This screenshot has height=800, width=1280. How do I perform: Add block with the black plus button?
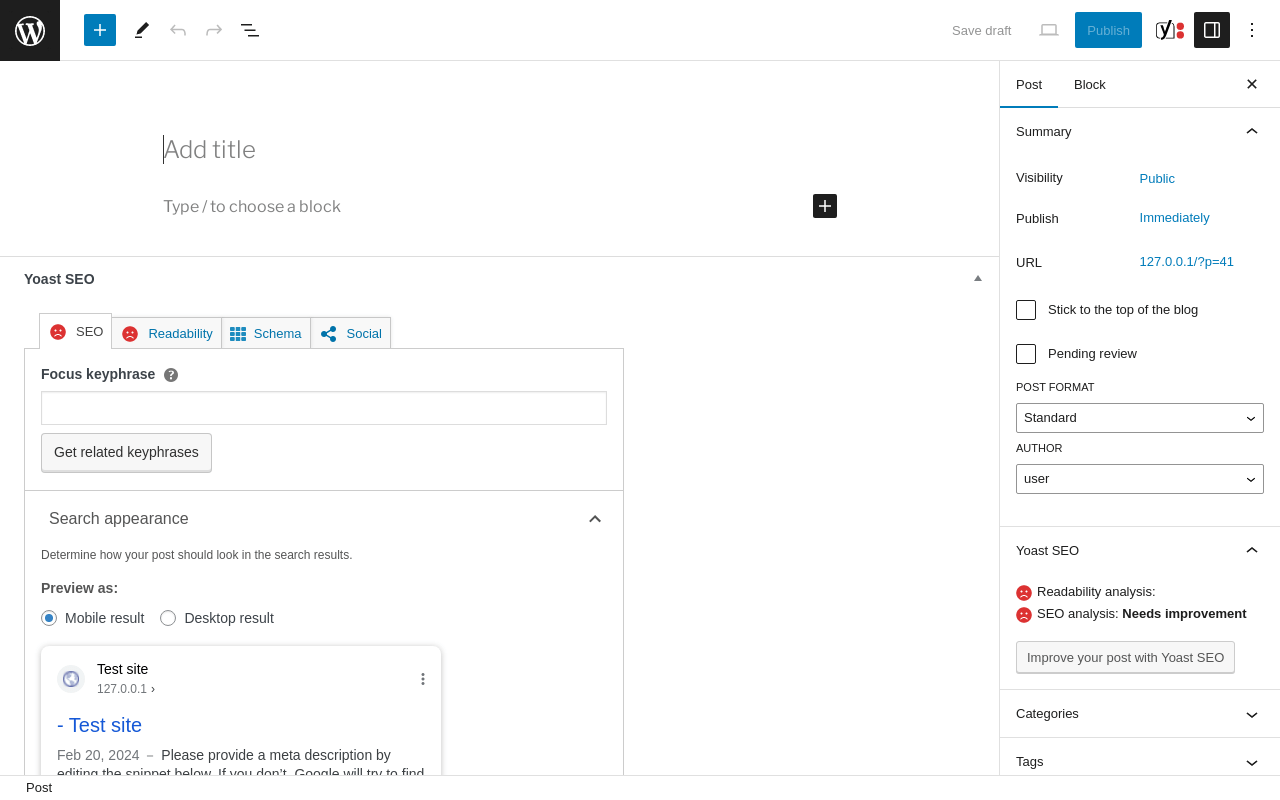825,206
